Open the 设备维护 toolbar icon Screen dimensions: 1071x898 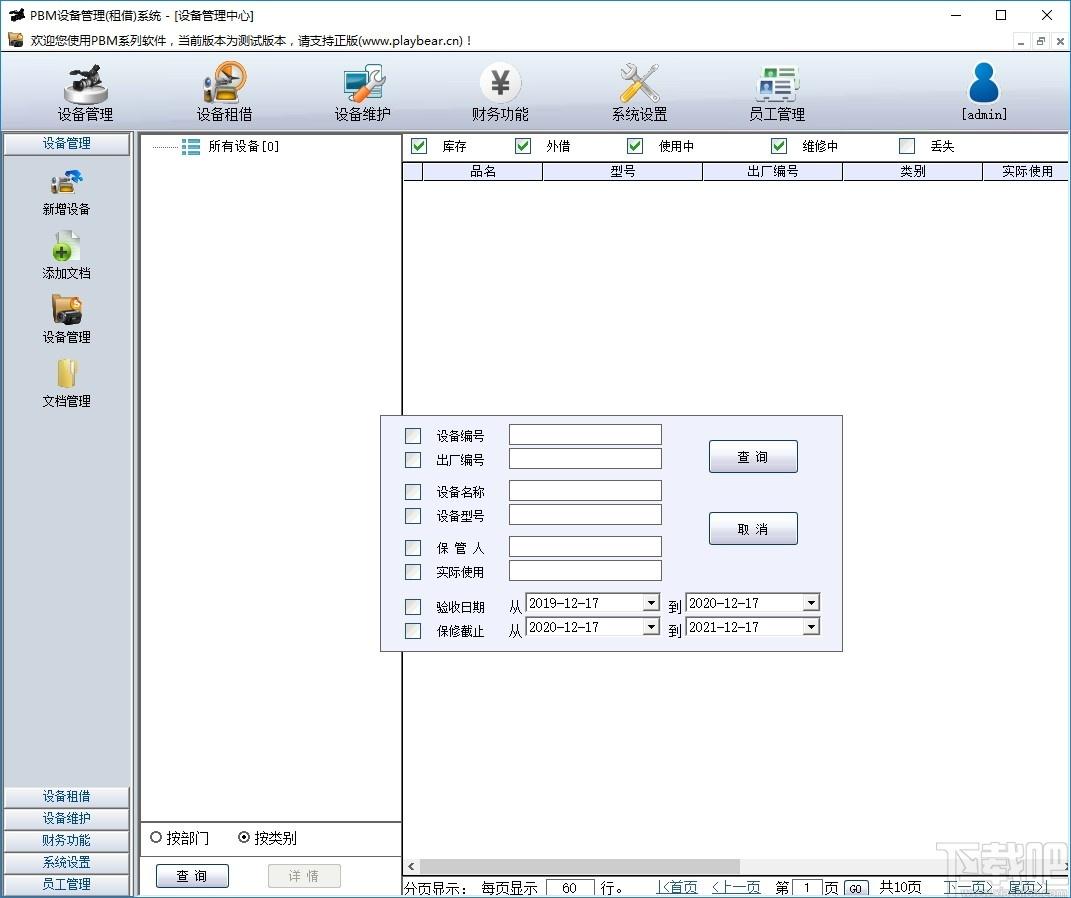point(363,83)
